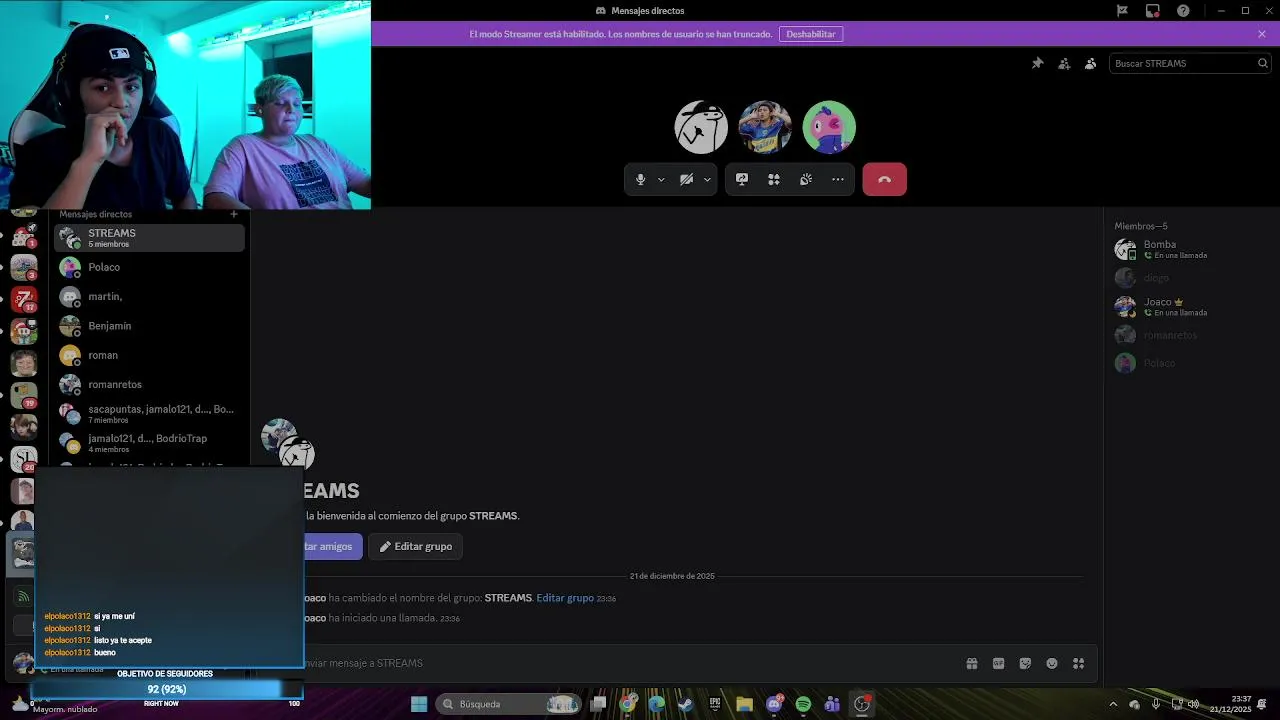Focus the Enviar mensaje a STREAMS box
1280x720 pixels.
[x=630, y=663]
